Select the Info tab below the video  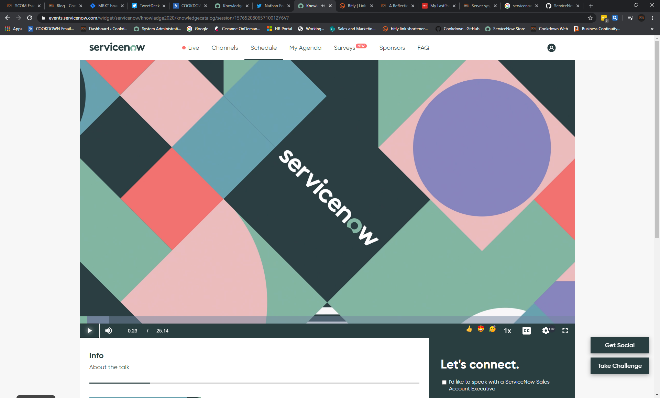(96, 356)
